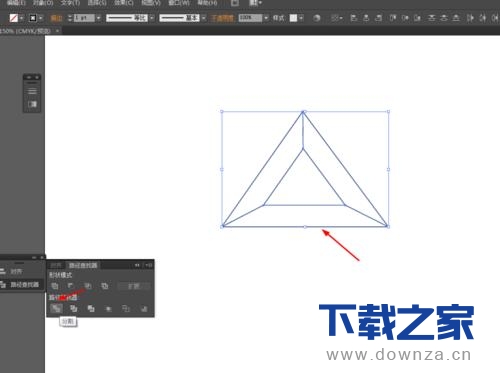This screenshot has width=500, height=373.
Task: Open the stroke weight dropdown
Action: (98, 18)
